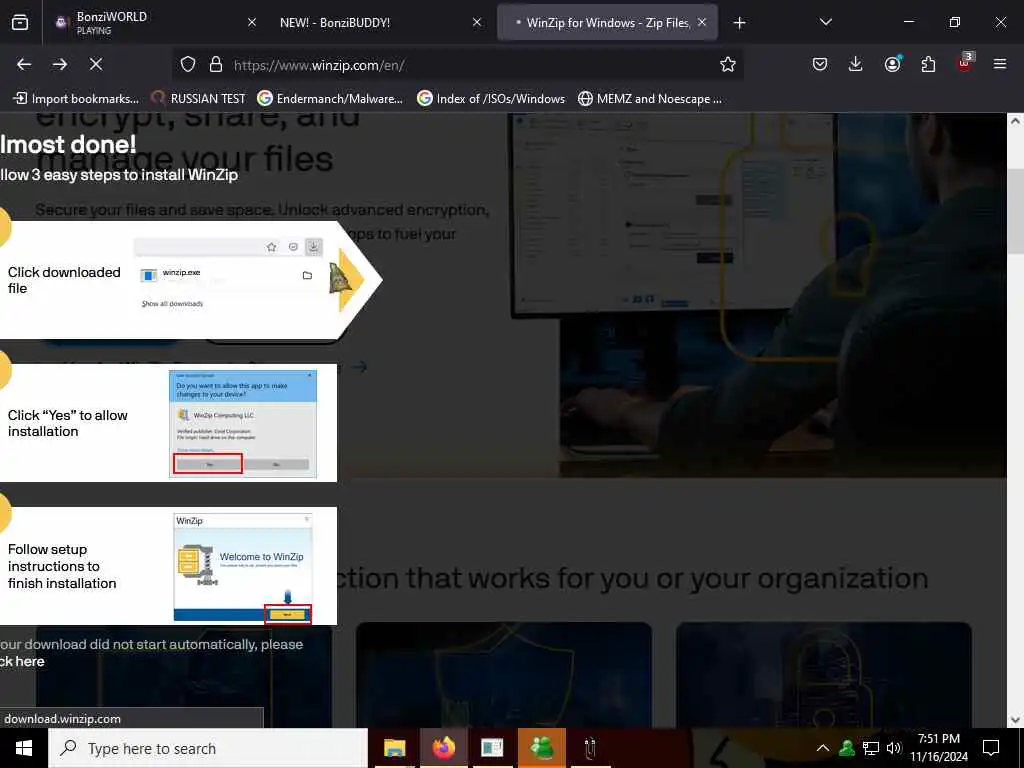
Task: List all tabs dropdown arrow
Action: pos(826,22)
